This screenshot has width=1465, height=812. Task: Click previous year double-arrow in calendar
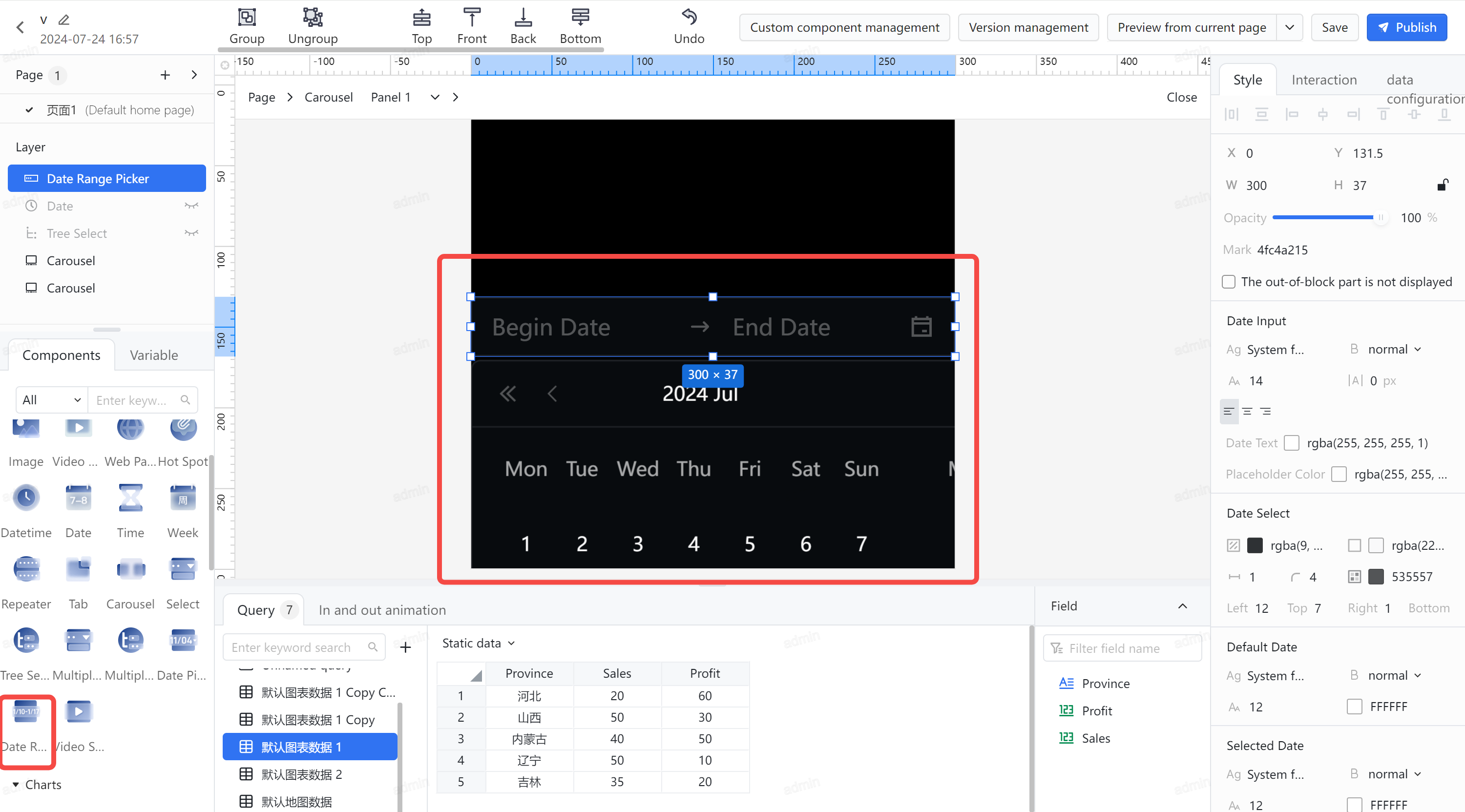508,394
